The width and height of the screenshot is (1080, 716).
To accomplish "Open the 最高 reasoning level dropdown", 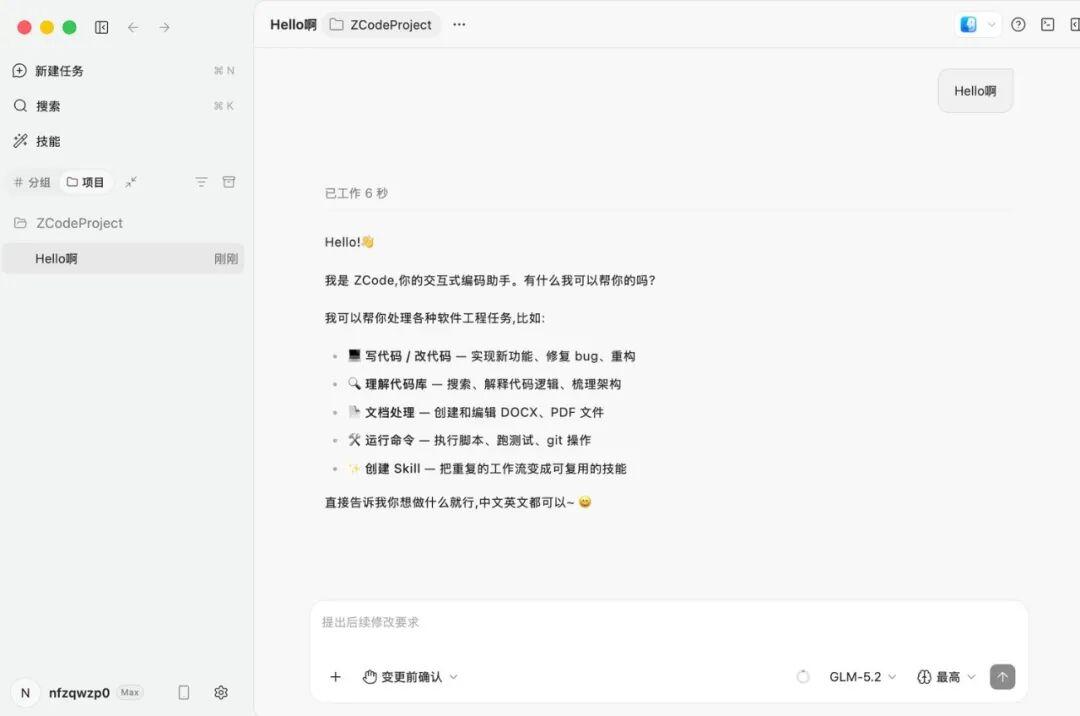I will (946, 677).
